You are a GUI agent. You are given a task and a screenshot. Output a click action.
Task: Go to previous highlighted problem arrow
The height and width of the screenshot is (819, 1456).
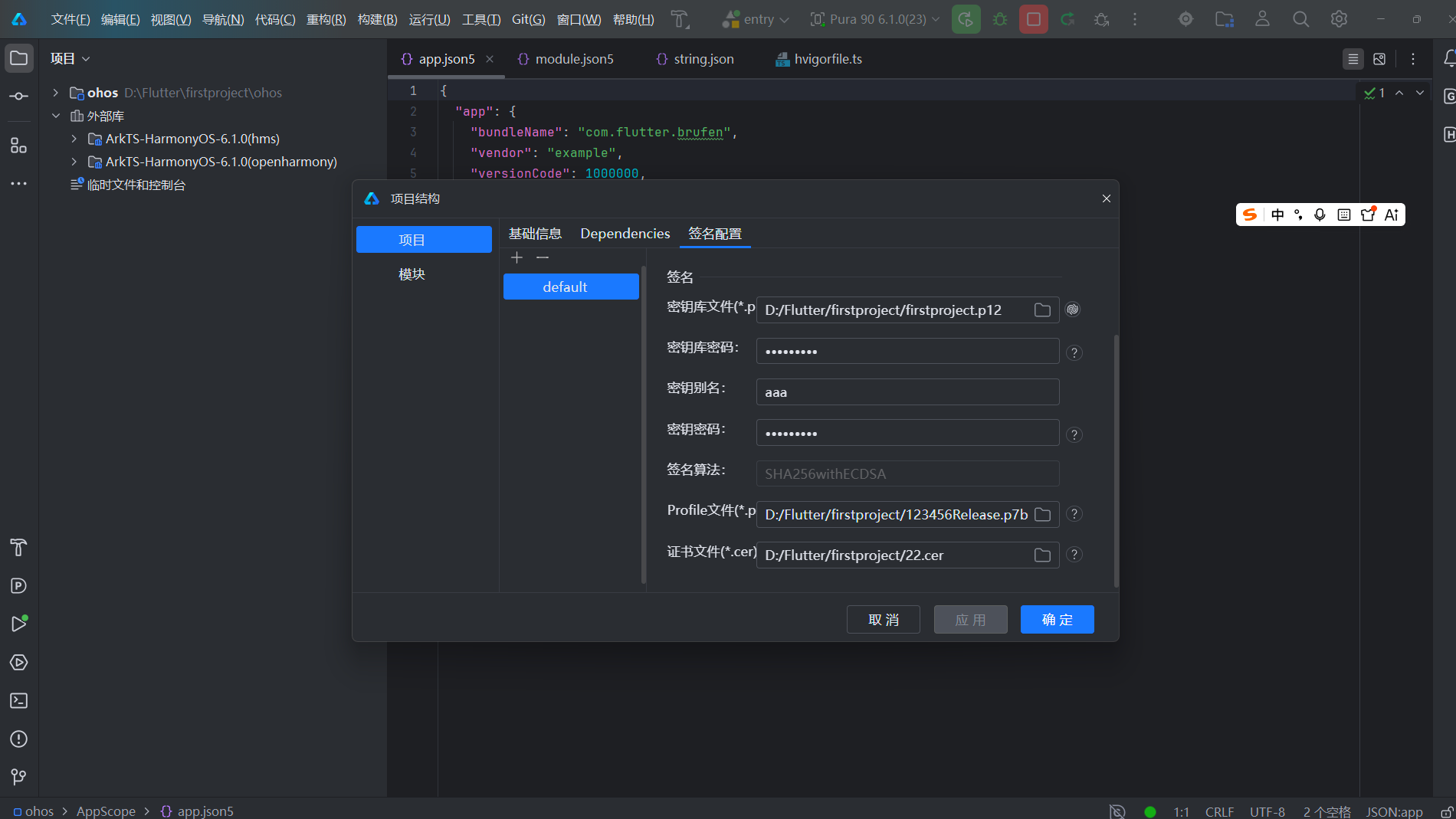[1399, 93]
